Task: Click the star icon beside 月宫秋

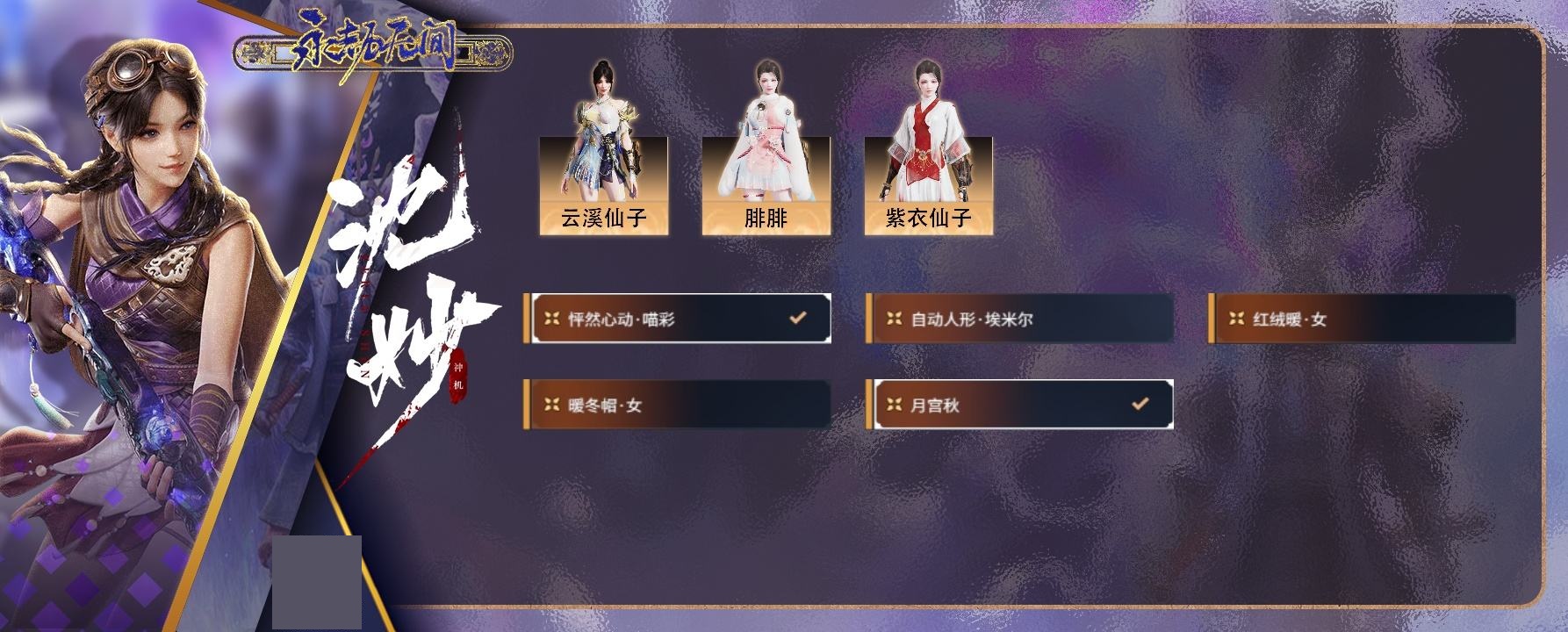Action: point(895,405)
